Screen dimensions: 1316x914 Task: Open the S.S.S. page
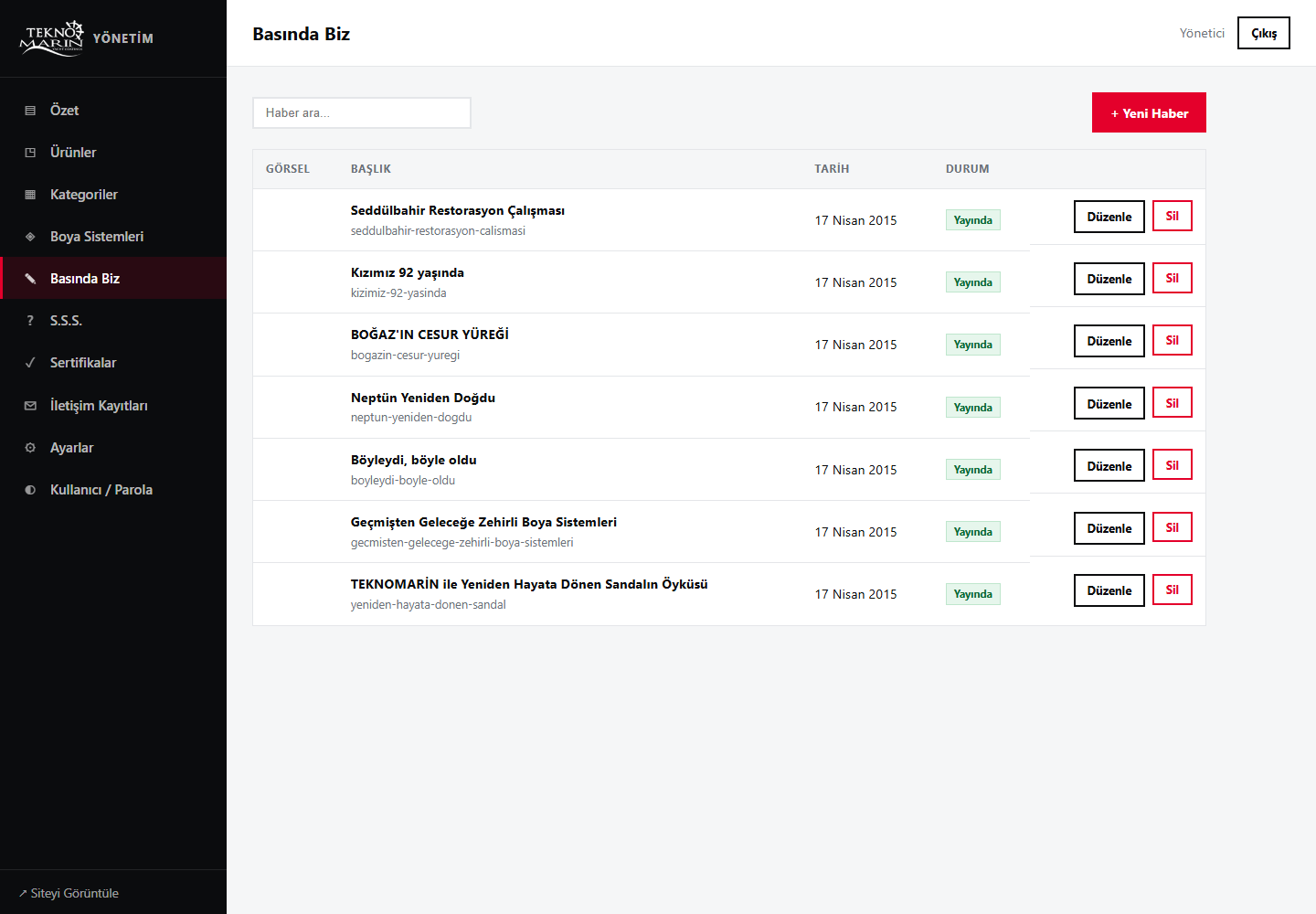(x=113, y=321)
